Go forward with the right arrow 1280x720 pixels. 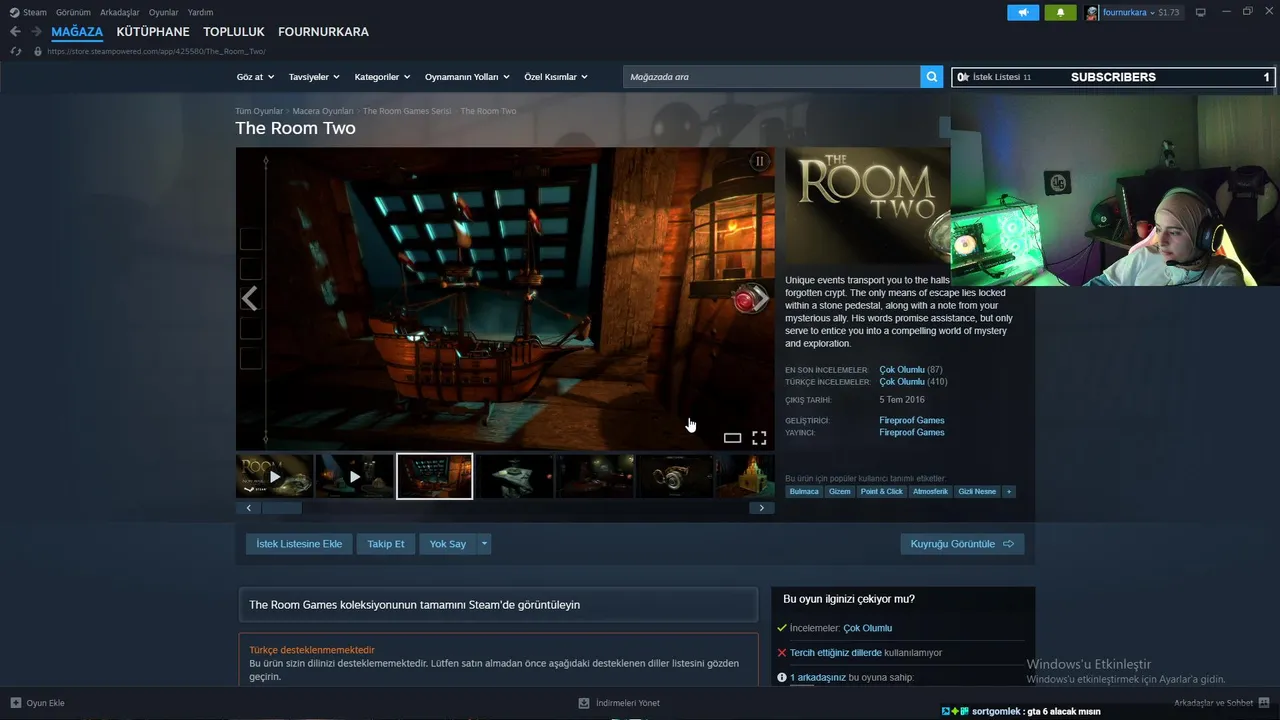37,32
